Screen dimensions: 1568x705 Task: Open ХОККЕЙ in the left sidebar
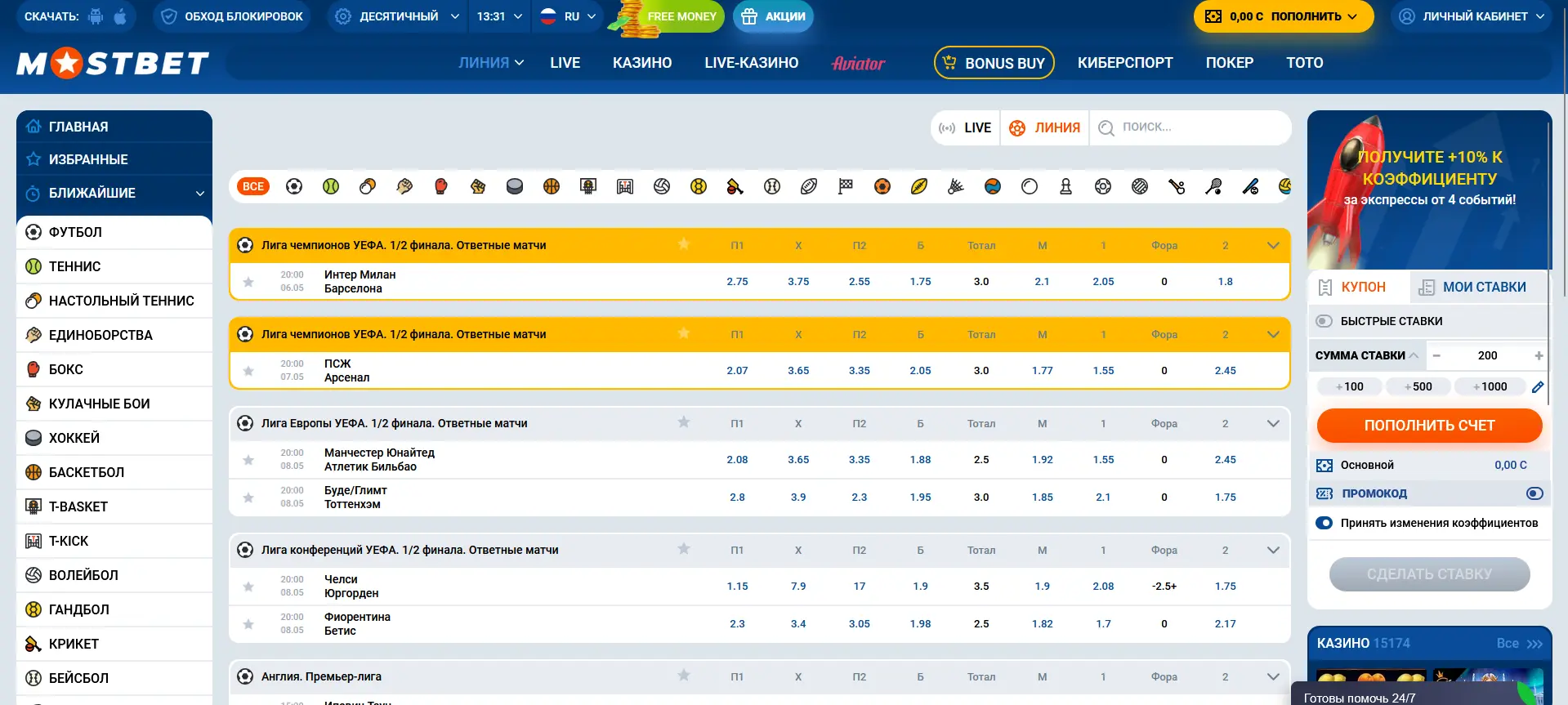114,438
